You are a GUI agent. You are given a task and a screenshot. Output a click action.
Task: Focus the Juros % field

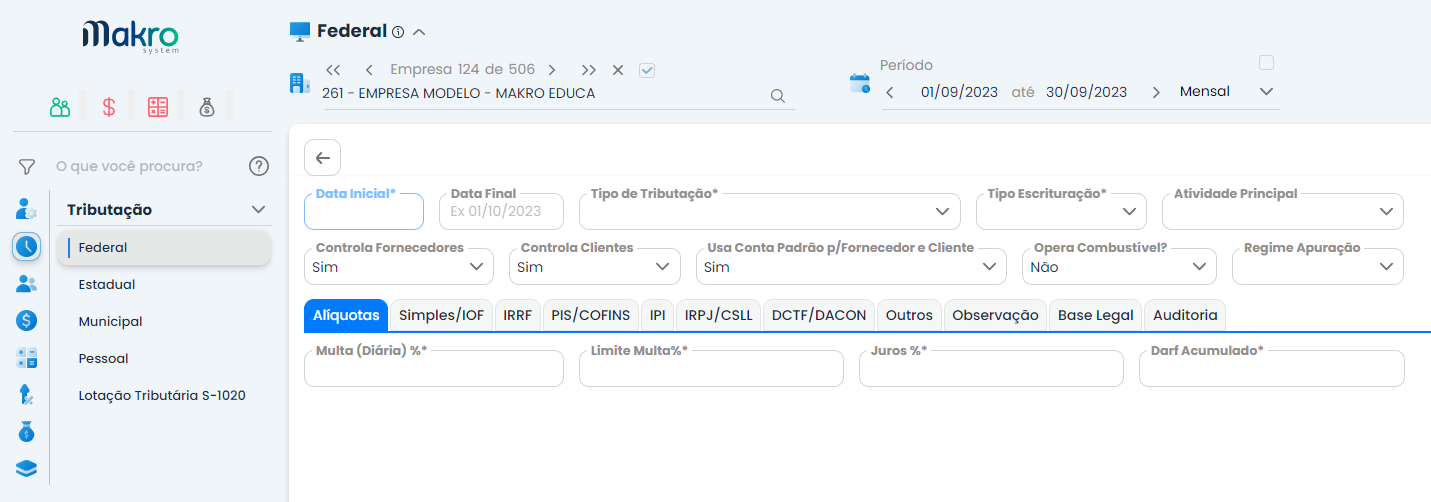tap(991, 368)
